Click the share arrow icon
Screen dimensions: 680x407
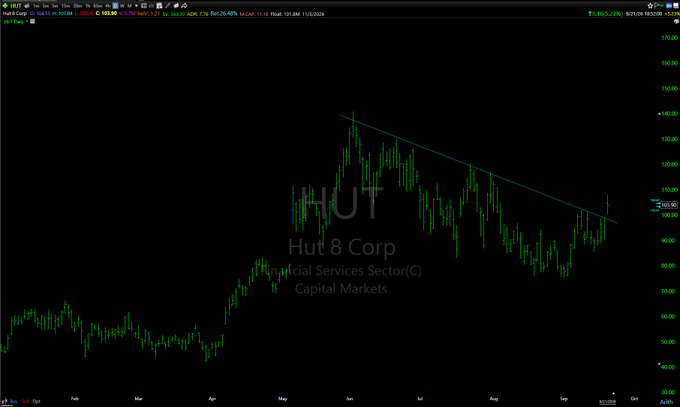pyautogui.click(x=184, y=6)
